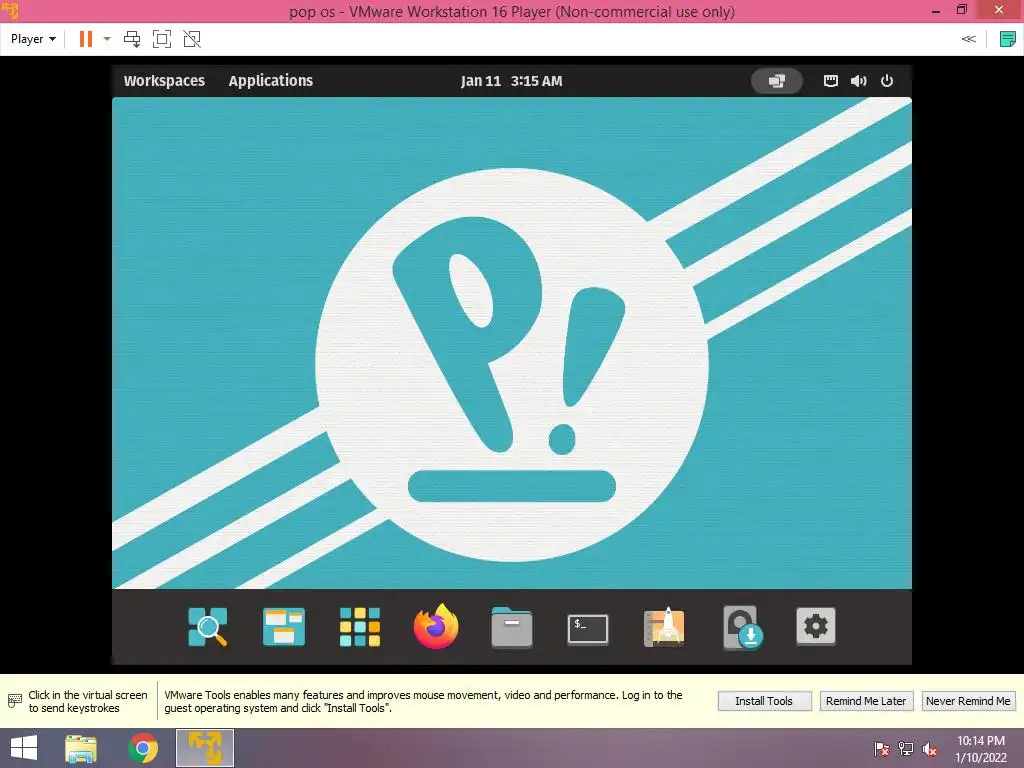Click the VMware logo in the title bar
The image size is (1024, 768).
(10, 10)
